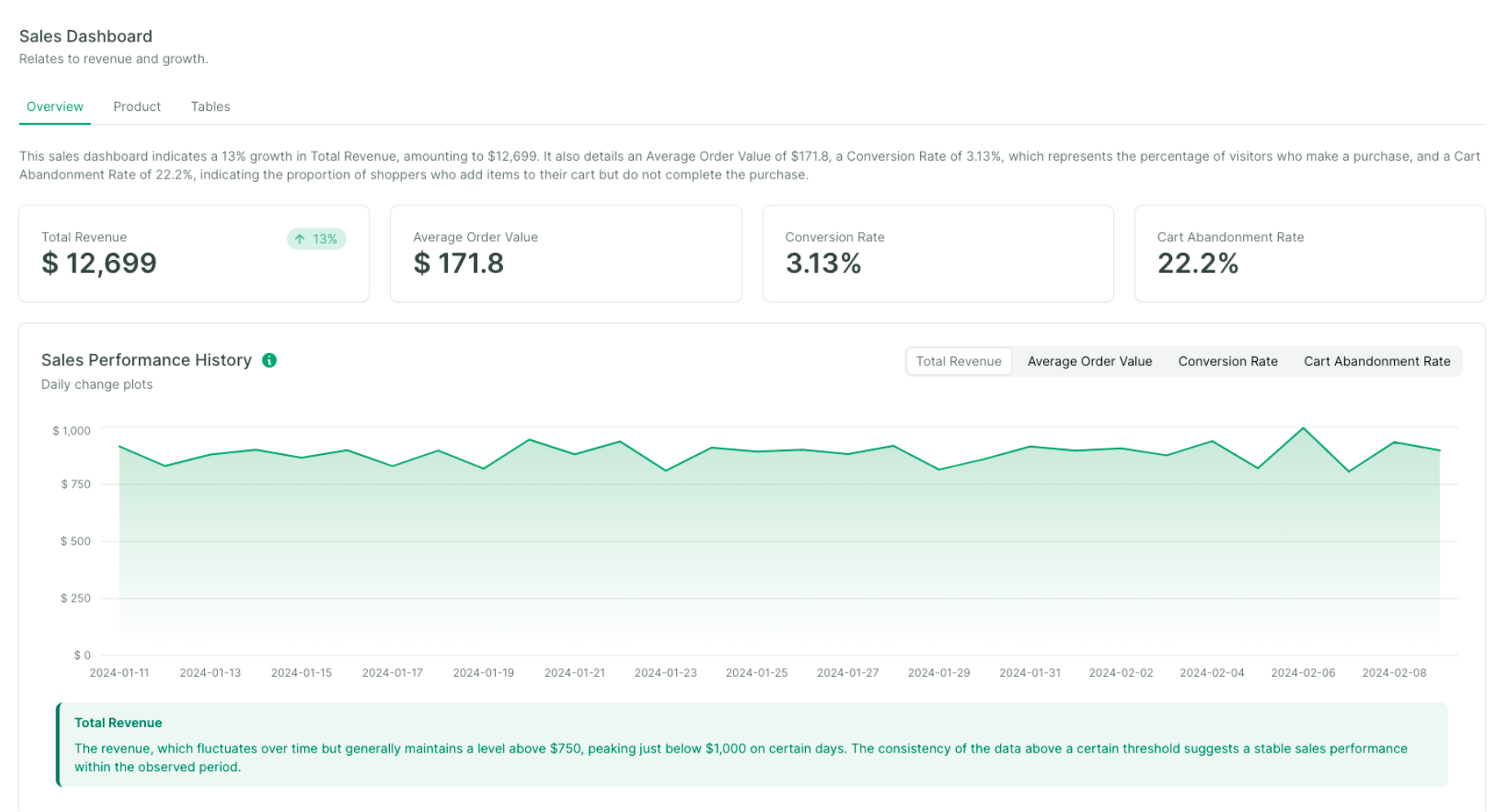This screenshot has height=812, width=1491.
Task: Select the Total Revenue chart metric button
Action: [958, 361]
